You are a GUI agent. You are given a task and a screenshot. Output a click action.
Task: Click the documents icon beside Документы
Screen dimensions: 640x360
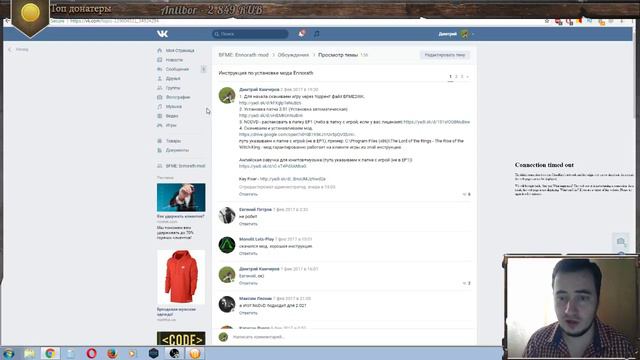[x=160, y=150]
